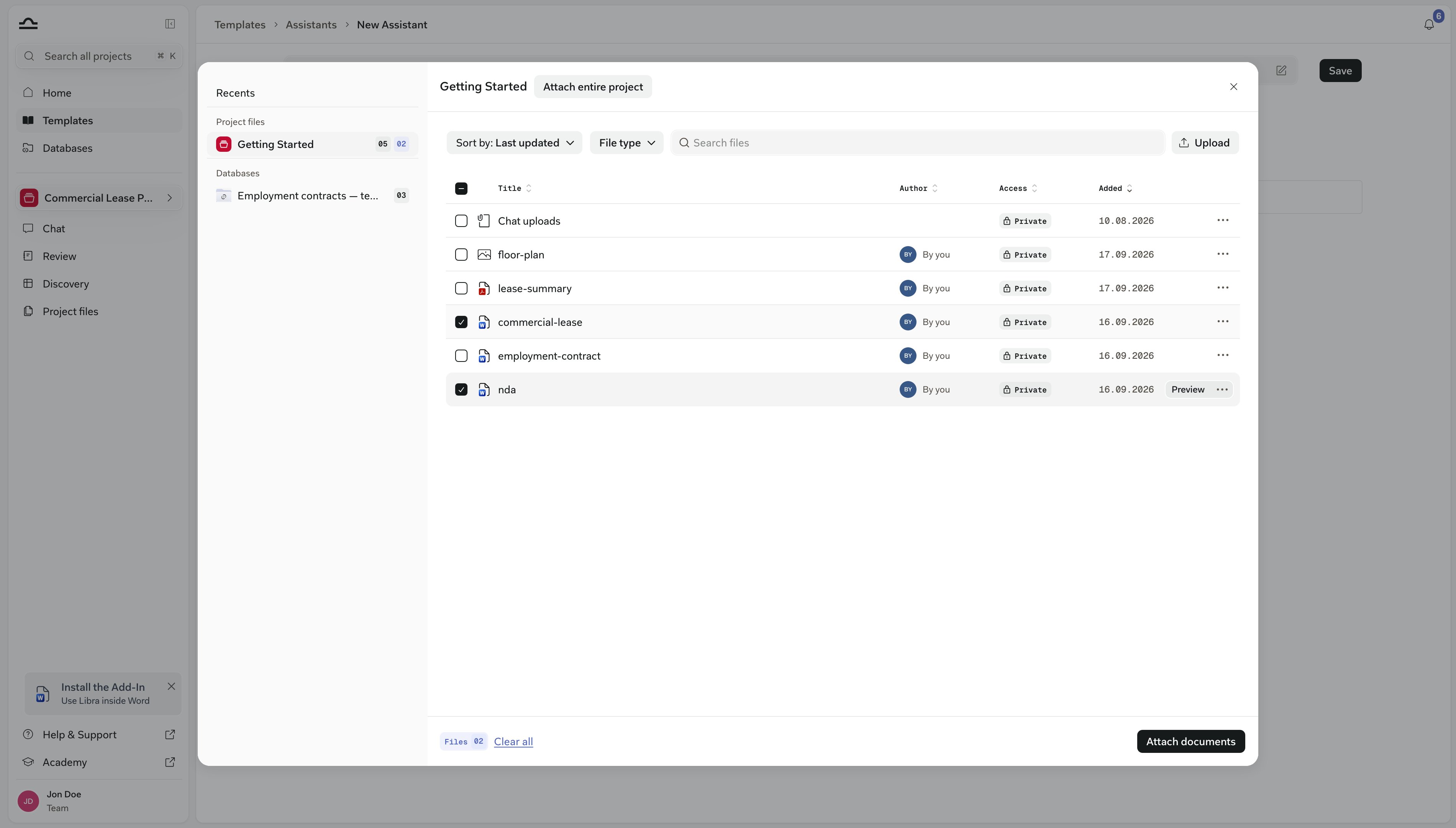Image resolution: width=1456 pixels, height=828 pixels.
Task: Click Attach entire project button
Action: click(x=593, y=87)
